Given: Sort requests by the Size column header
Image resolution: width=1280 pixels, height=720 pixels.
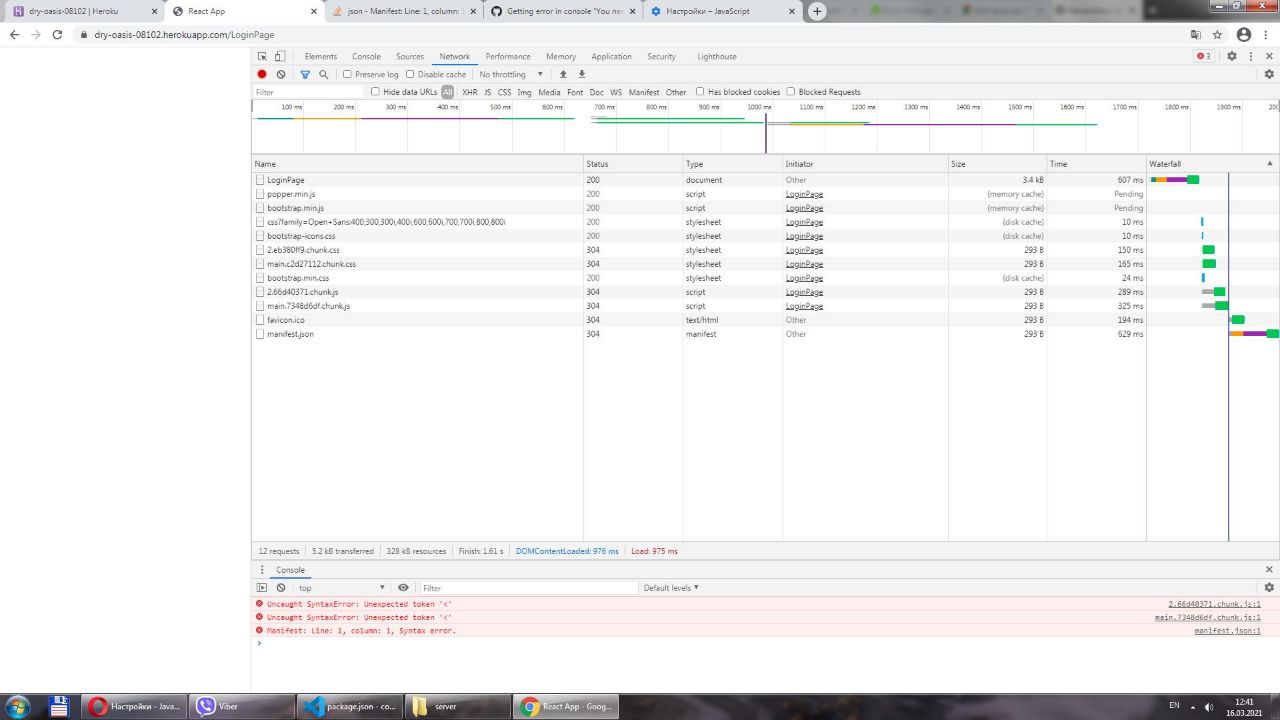Looking at the screenshot, I should click(x=997, y=164).
